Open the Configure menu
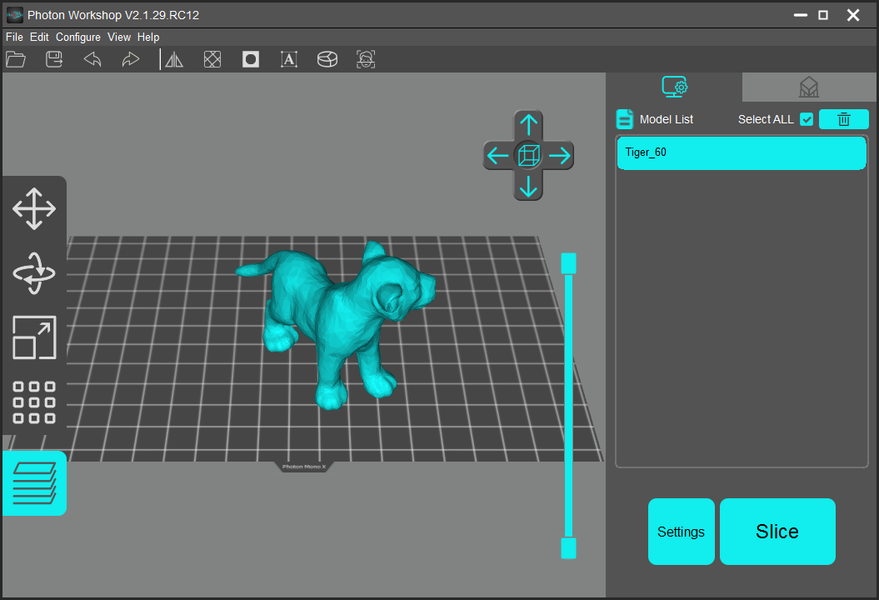The width and height of the screenshot is (879, 600). tap(78, 37)
